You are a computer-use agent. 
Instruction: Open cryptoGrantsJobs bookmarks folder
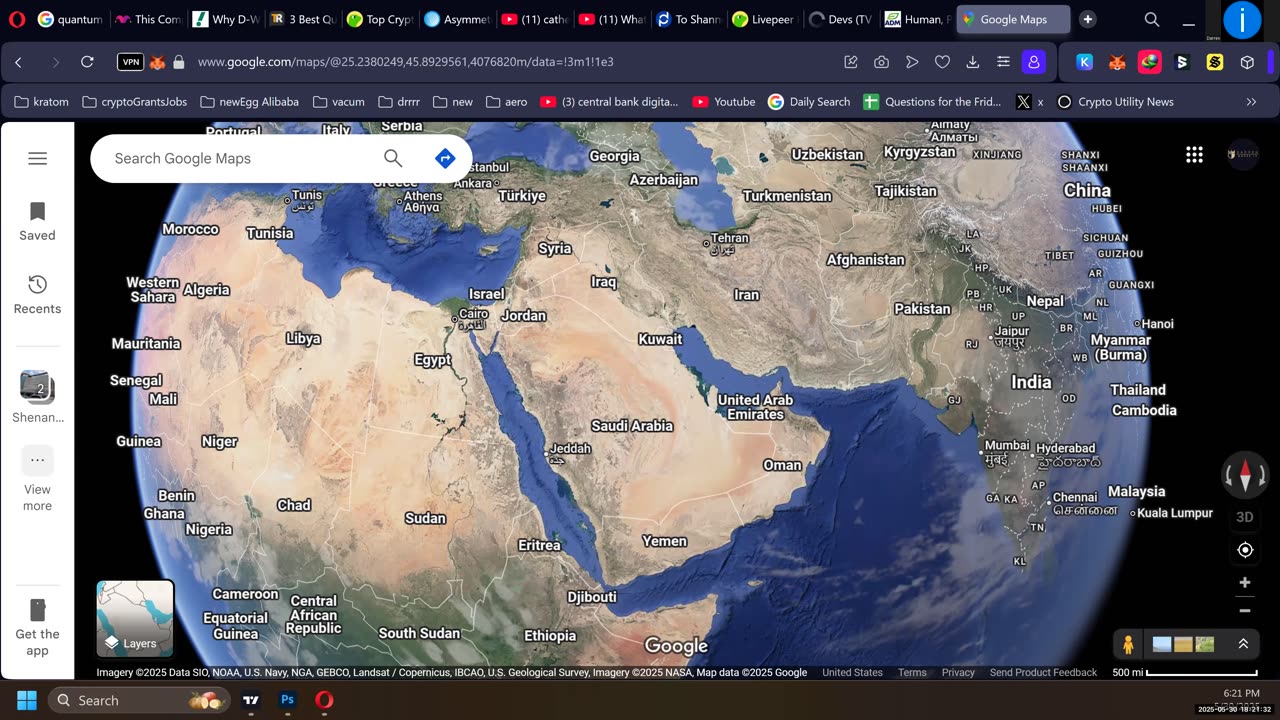(134, 101)
